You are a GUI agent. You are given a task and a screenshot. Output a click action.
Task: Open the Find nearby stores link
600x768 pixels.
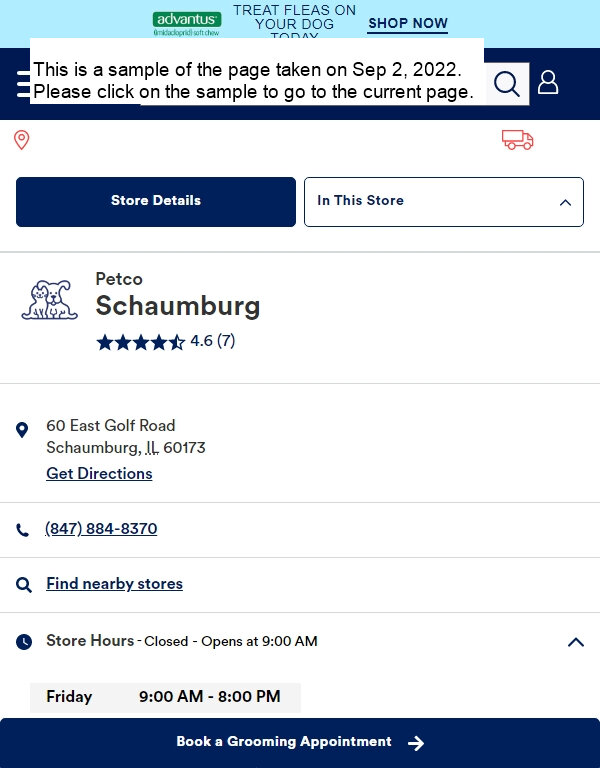115,584
